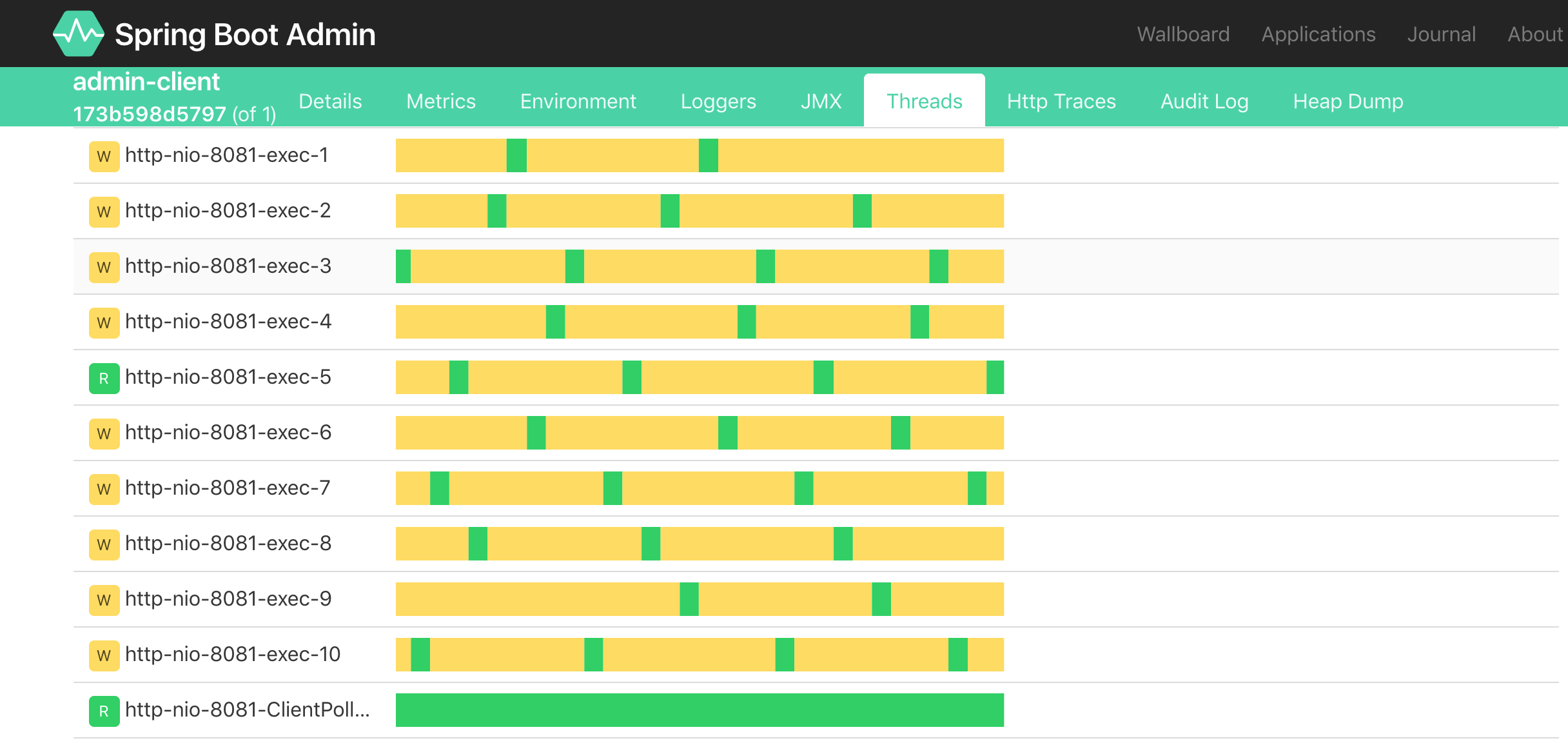This screenshot has height=743, width=1568.
Task: Open the Heap Dump tab
Action: (x=1348, y=101)
